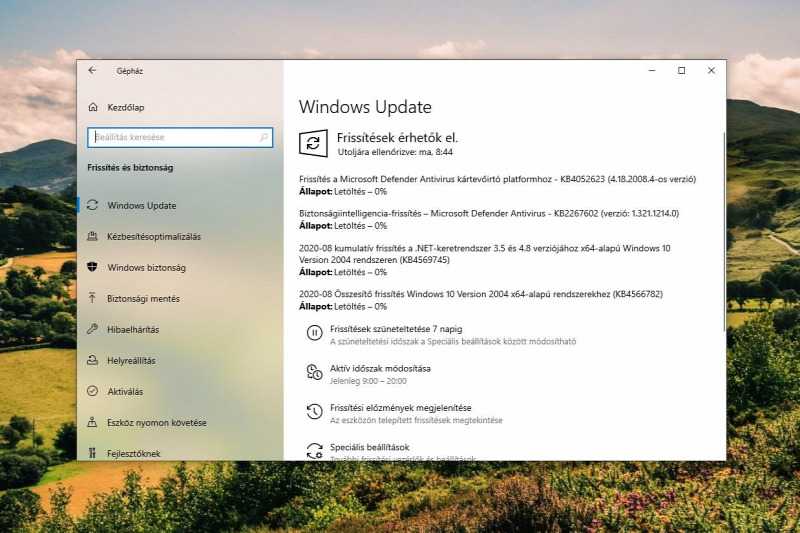
Task: Click the KB4569745 .NET cumulative update entry
Action: 485,254
